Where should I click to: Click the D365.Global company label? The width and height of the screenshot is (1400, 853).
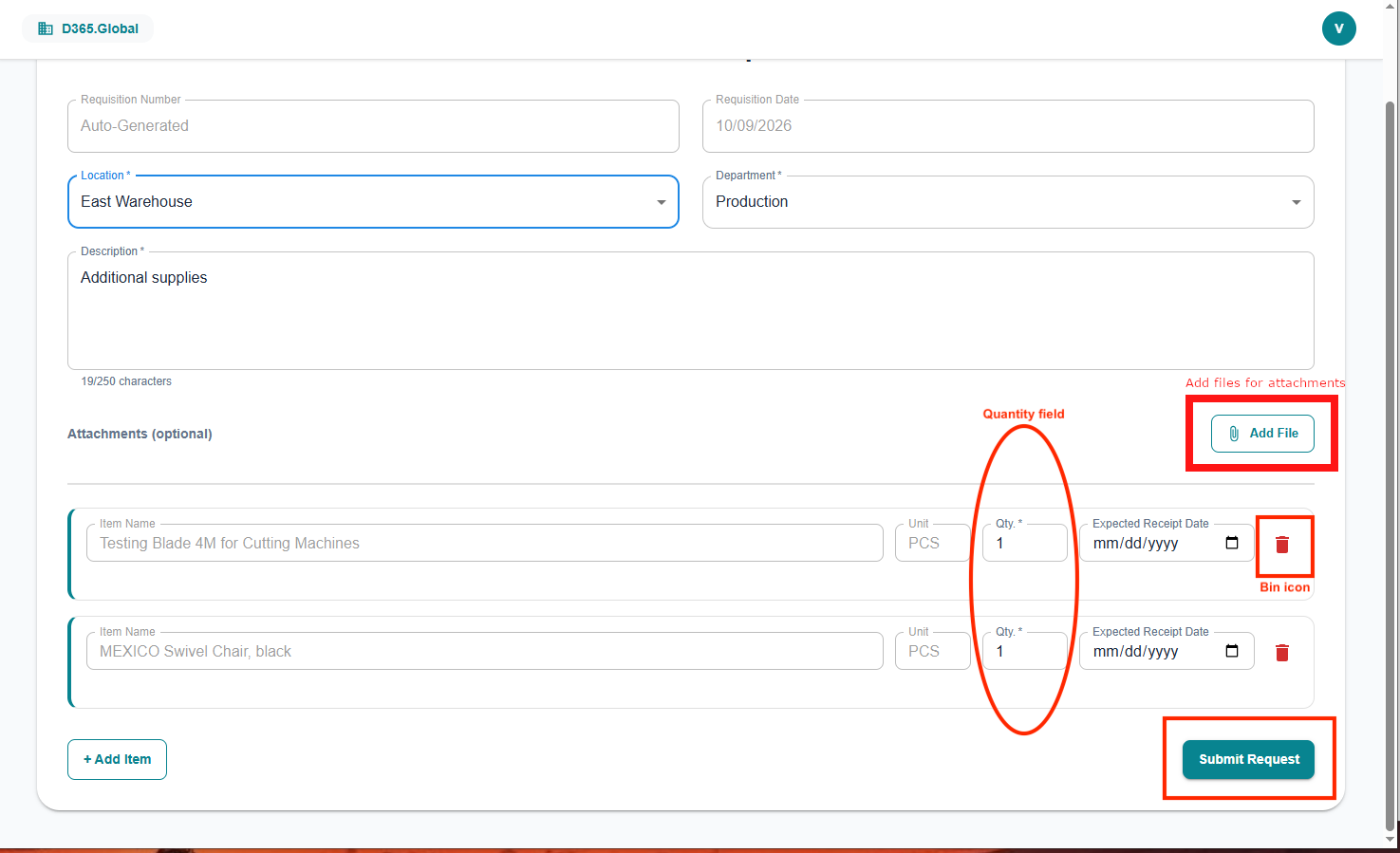click(100, 28)
